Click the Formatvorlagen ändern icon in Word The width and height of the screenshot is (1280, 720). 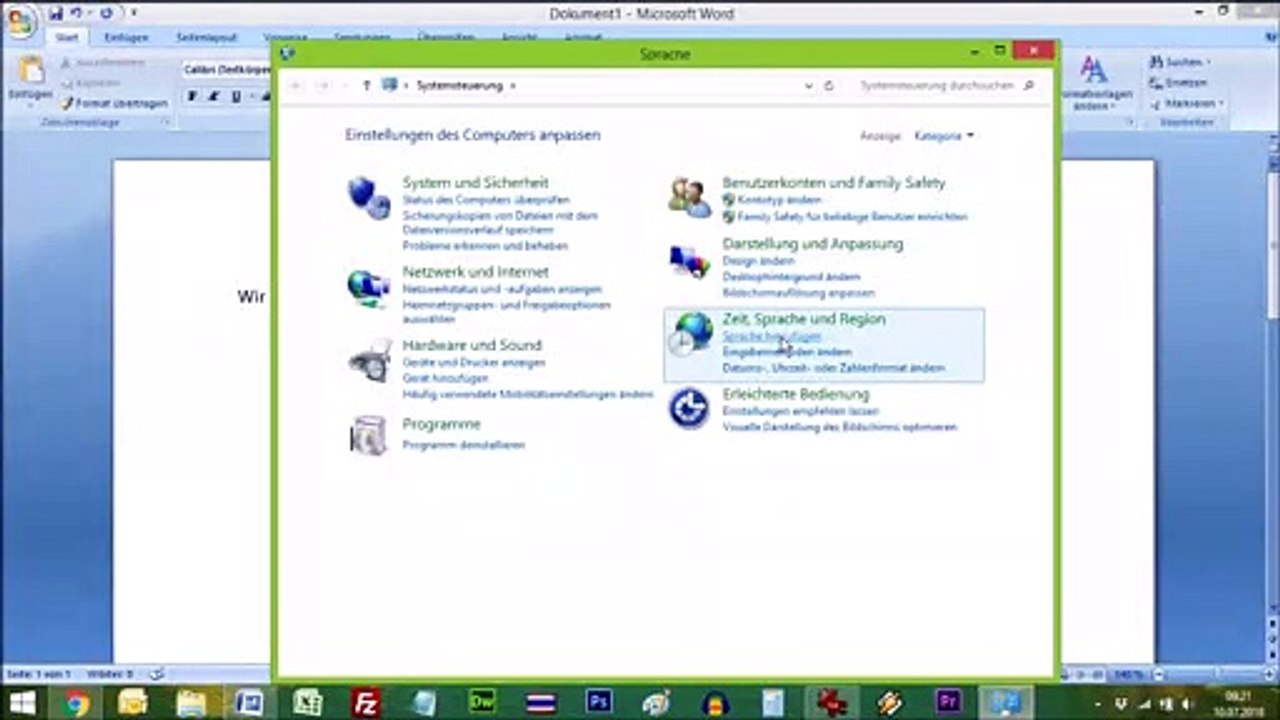tap(1094, 69)
